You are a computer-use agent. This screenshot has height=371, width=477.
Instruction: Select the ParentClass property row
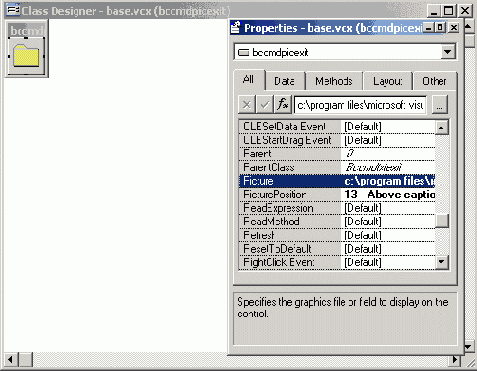pyautogui.click(x=337, y=167)
